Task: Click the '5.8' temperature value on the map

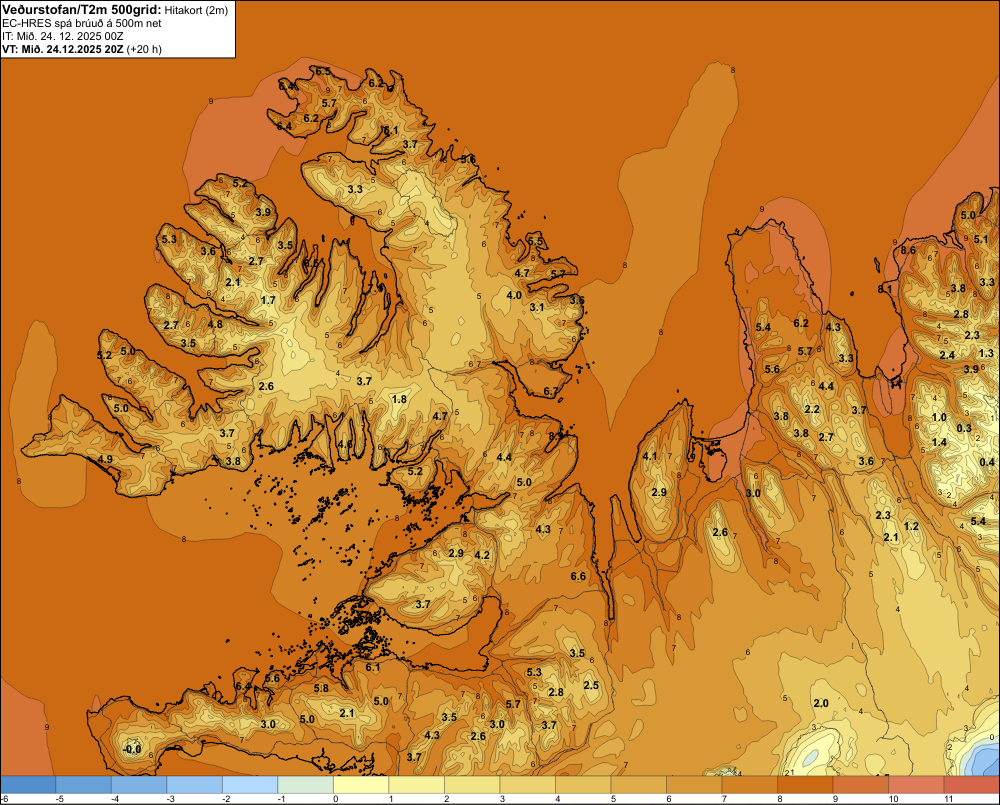Action: click(321, 688)
